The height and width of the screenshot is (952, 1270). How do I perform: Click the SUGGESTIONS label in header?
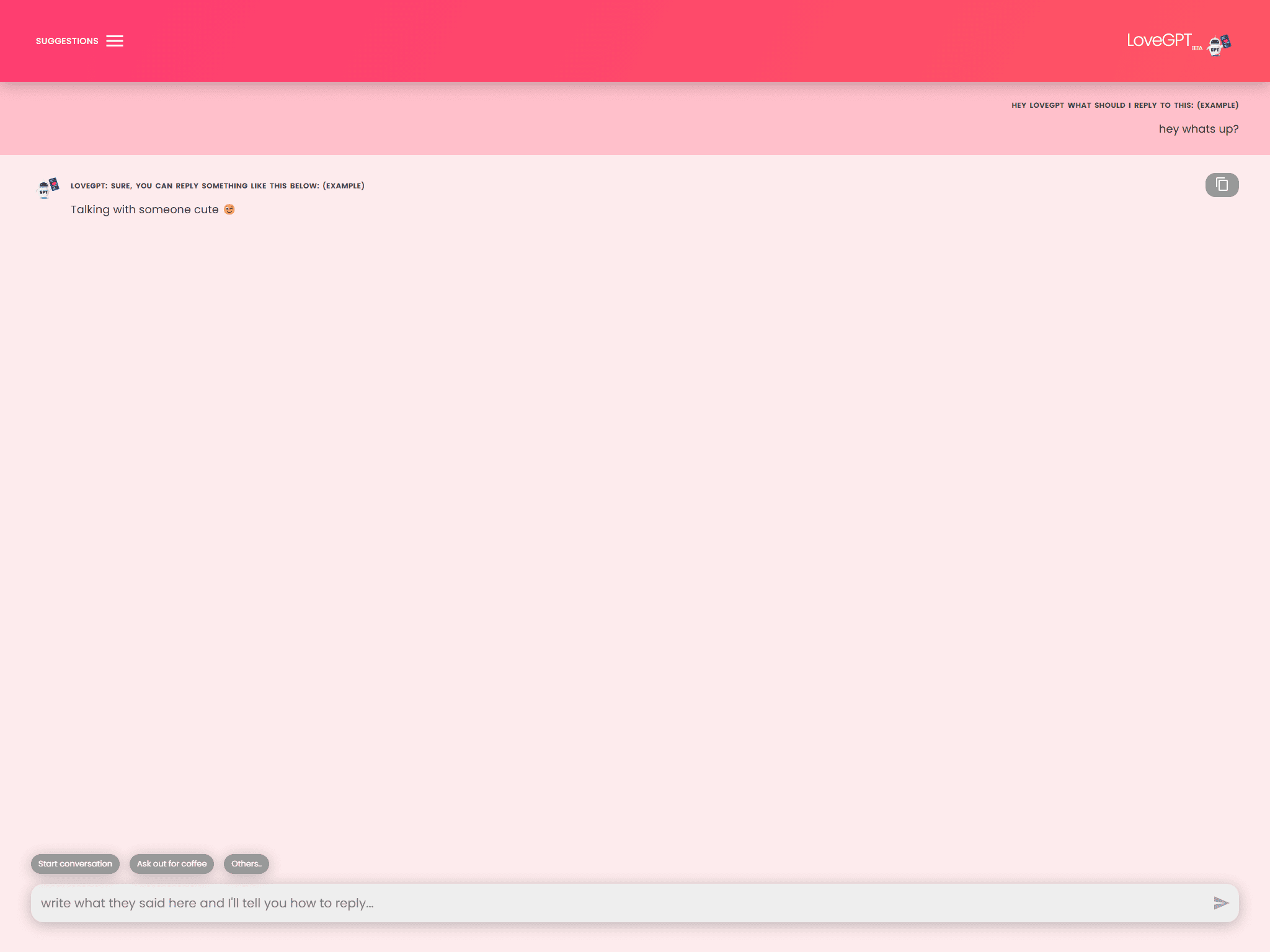pos(67,41)
